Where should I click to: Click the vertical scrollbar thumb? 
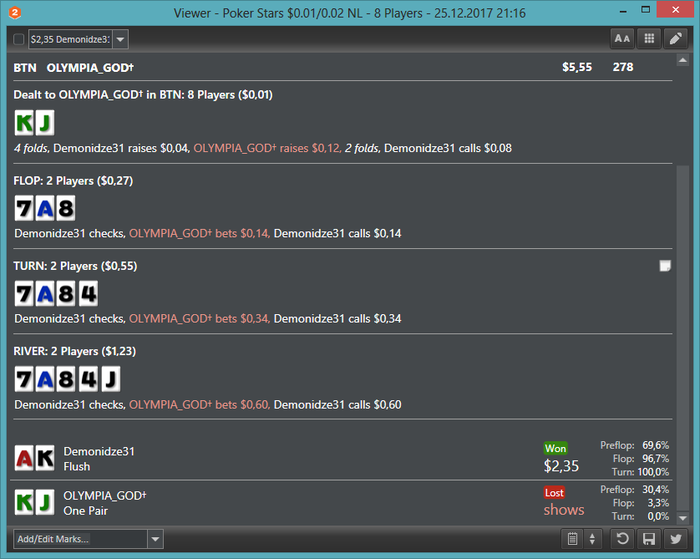coord(682,338)
